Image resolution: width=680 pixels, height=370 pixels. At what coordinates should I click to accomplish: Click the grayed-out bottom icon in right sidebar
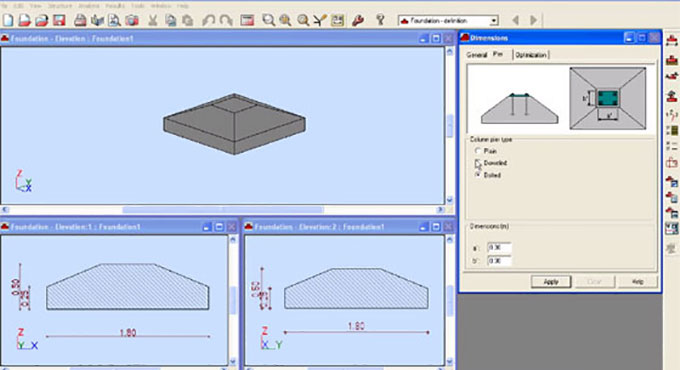click(672, 249)
